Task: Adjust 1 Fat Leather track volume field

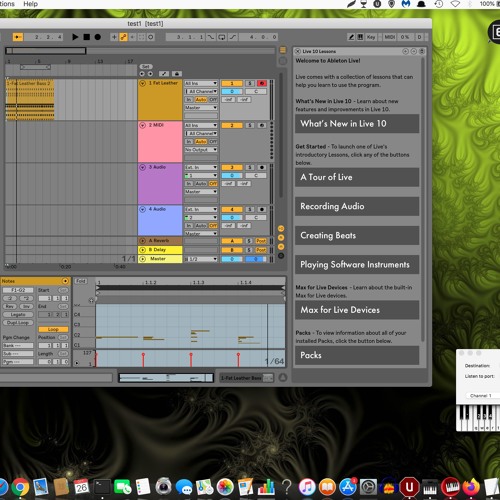Action: (232, 91)
